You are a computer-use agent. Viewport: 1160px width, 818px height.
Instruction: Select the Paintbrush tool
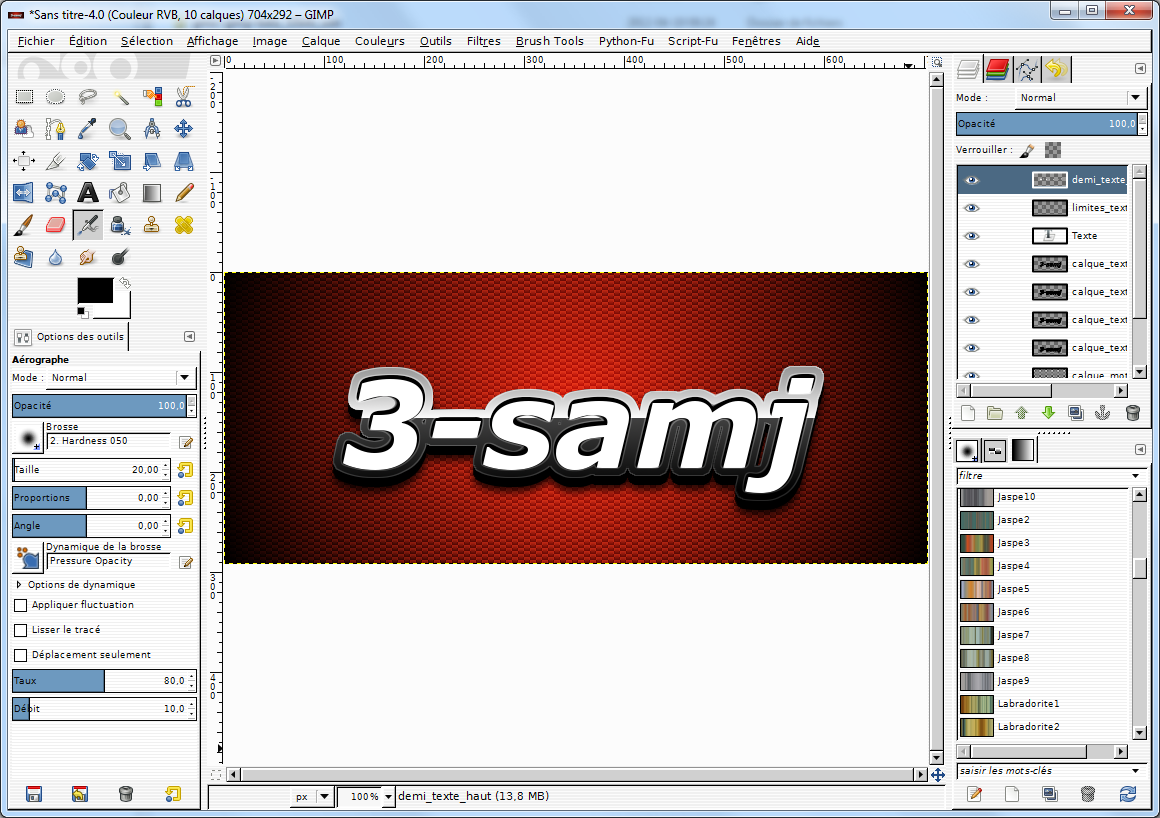click(24, 225)
